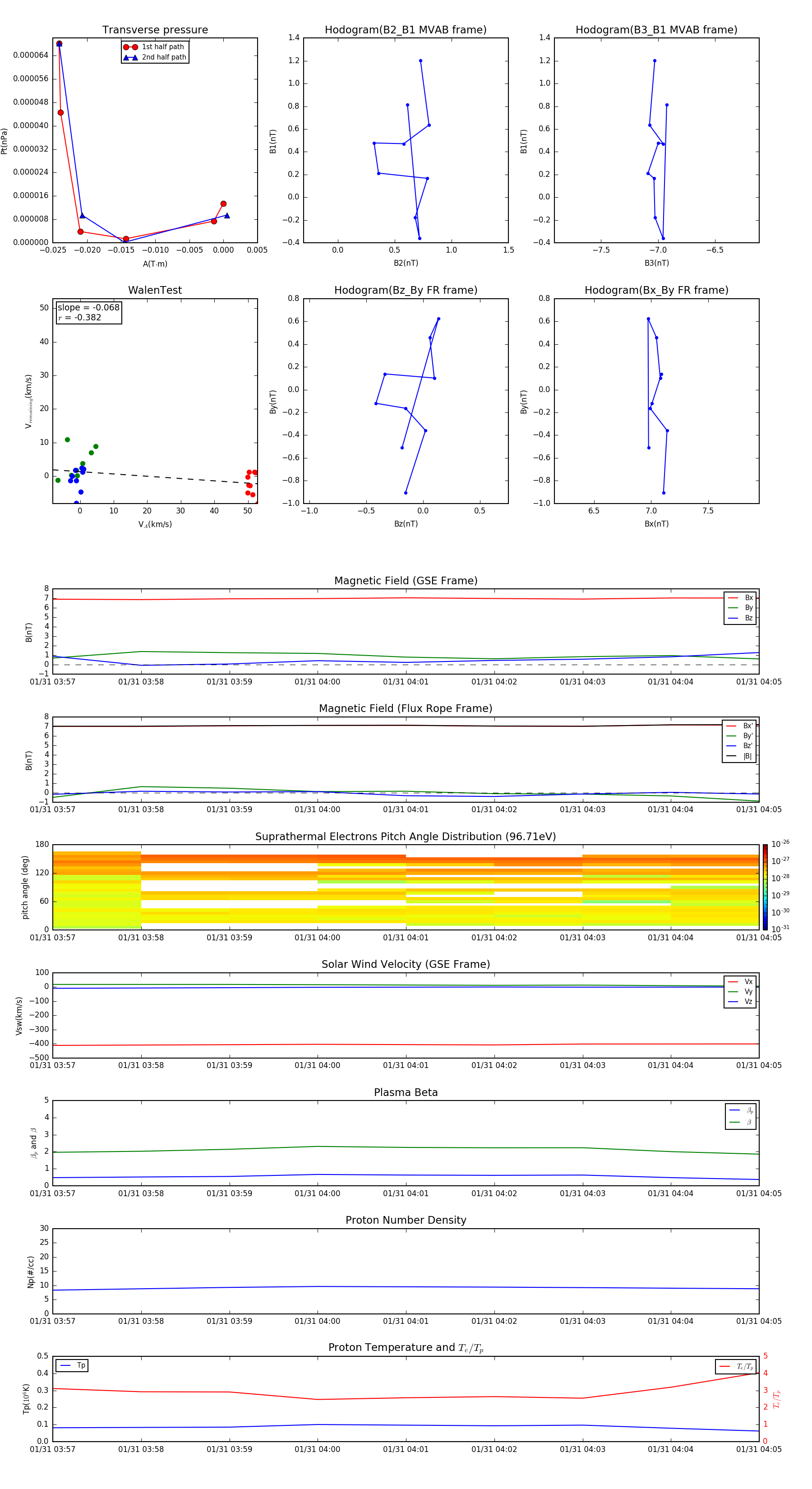Select "Bx'" in the Flux Rope legend

coord(740,726)
